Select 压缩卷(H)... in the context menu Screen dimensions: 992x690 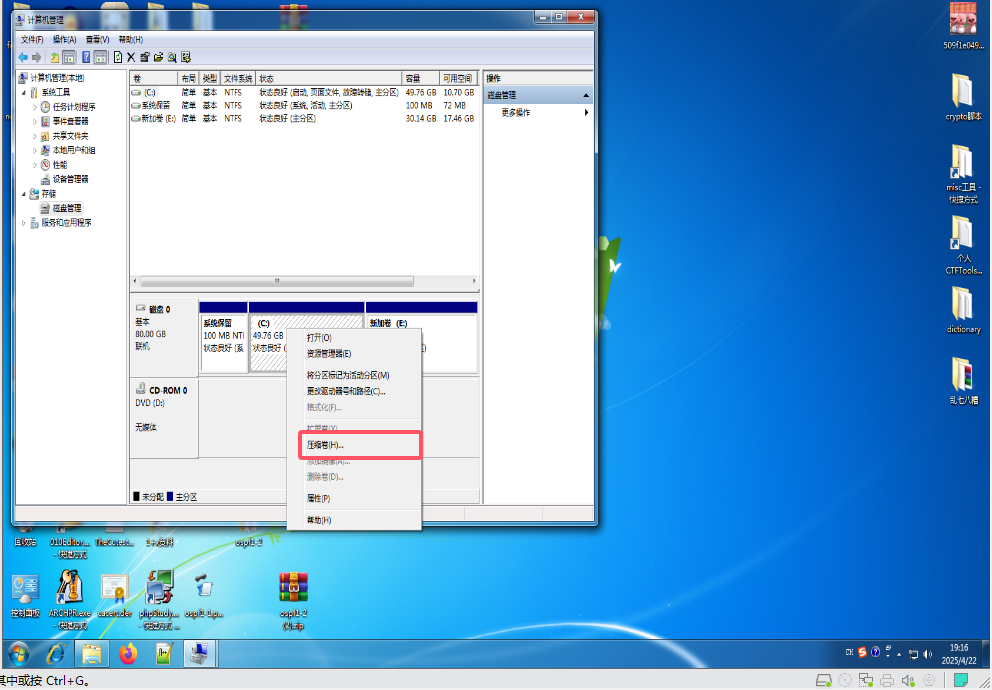coord(325,445)
